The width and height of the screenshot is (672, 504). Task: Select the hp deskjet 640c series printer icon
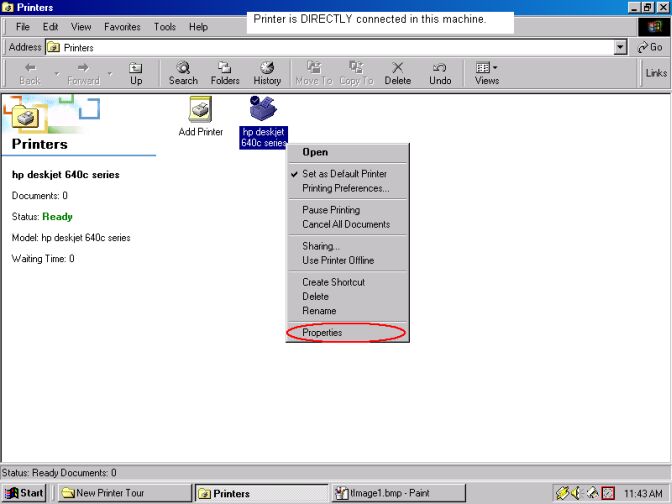tap(263, 110)
